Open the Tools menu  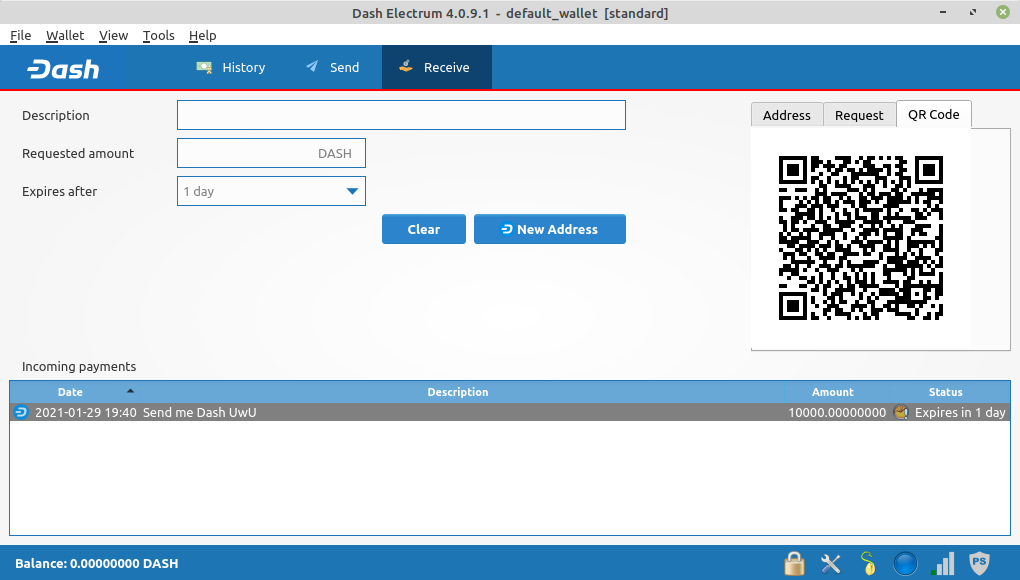159,36
